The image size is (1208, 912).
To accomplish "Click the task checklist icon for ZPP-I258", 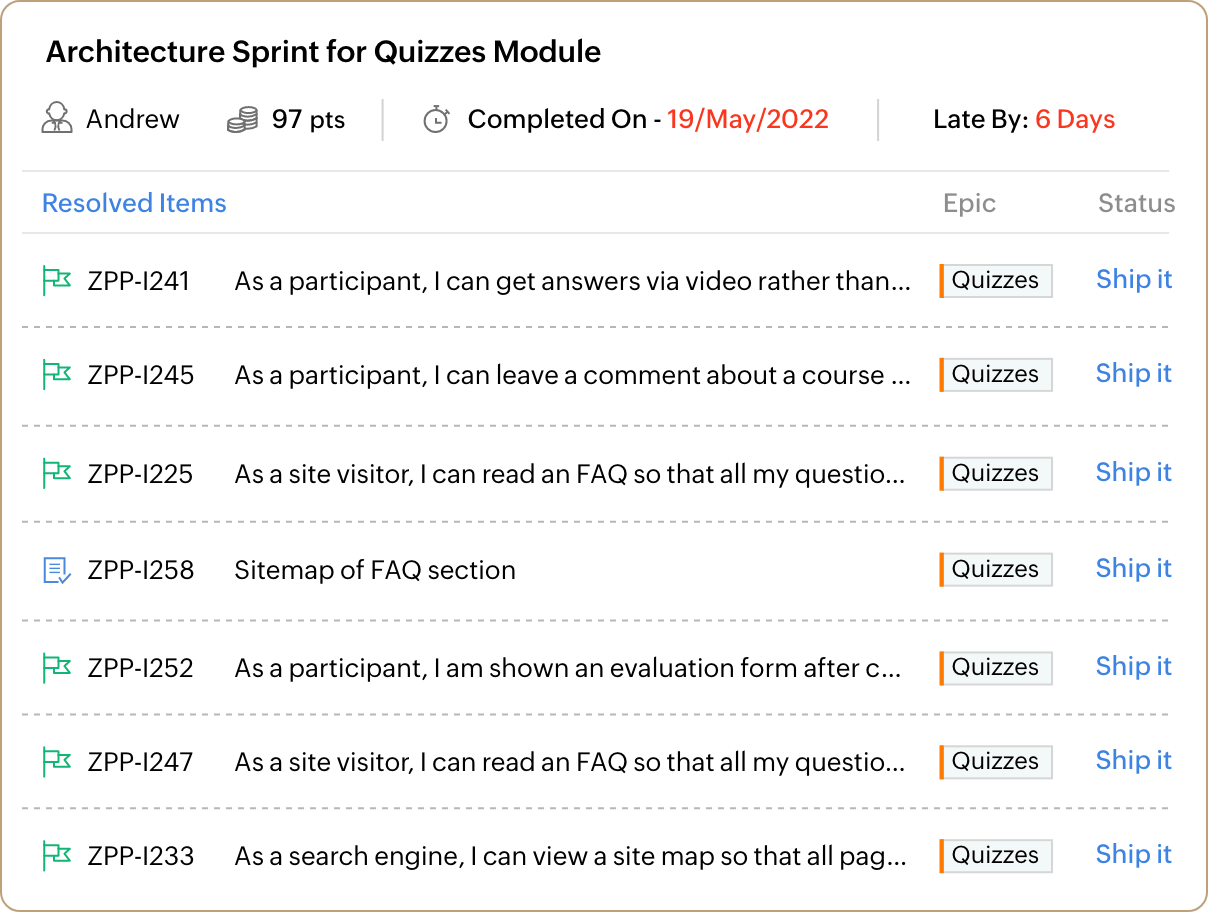I will tap(57, 570).
